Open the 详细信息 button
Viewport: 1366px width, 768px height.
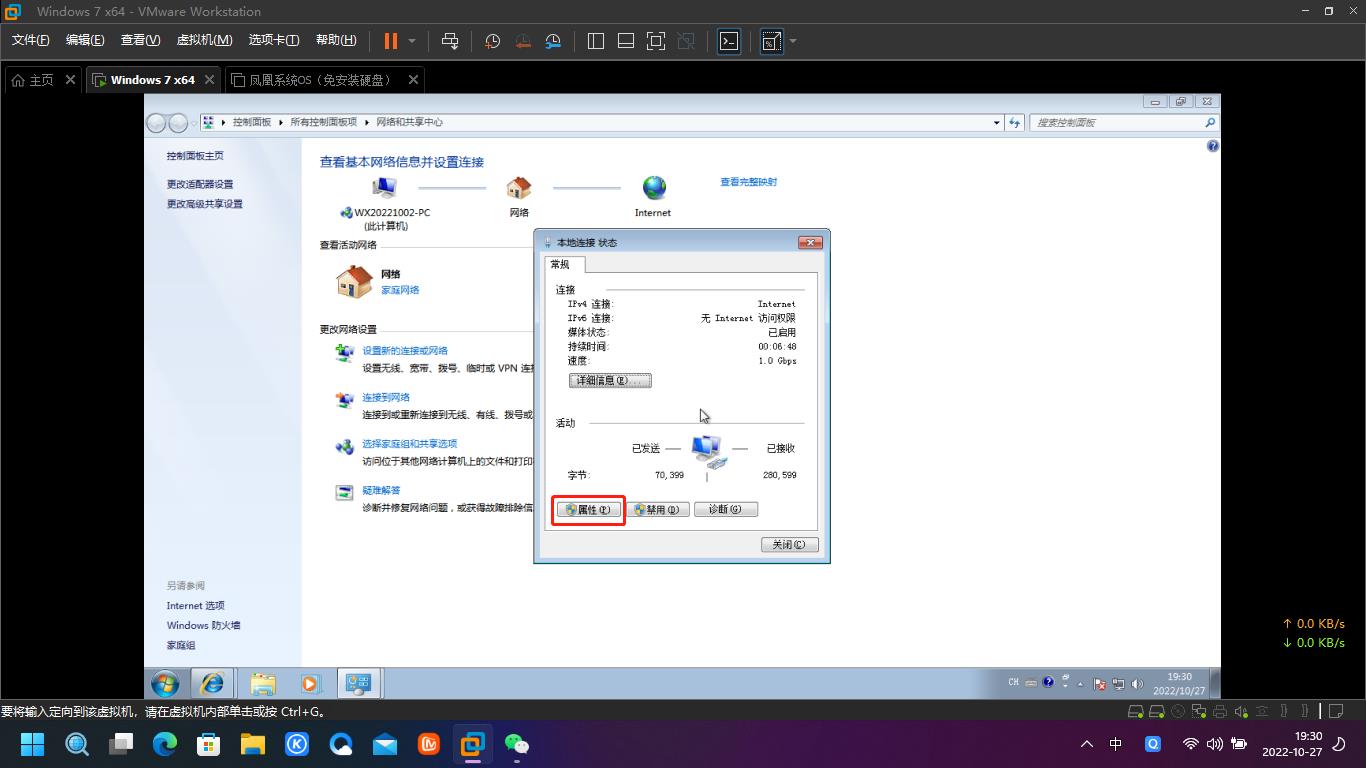[610, 380]
